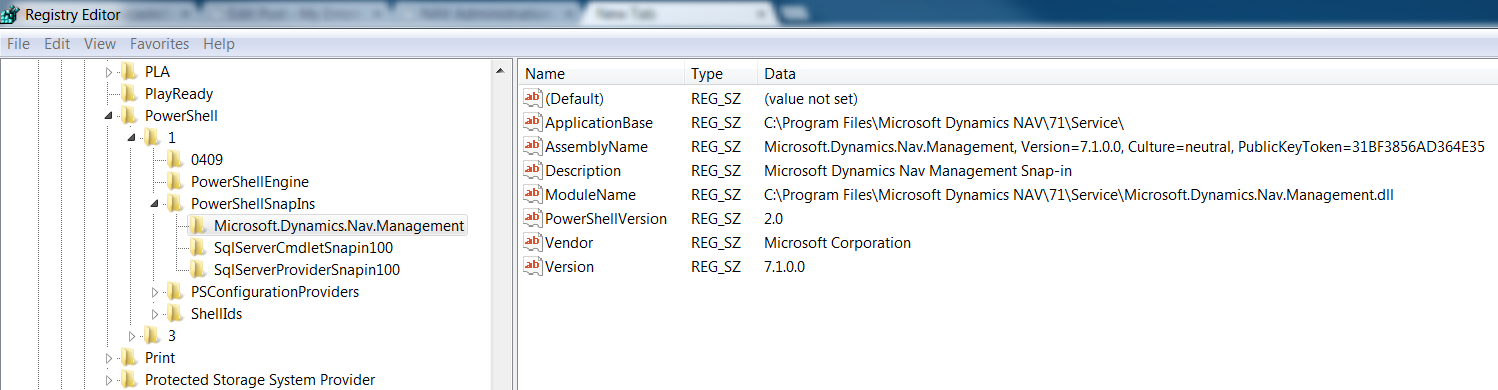Click the SqlServerProviderSnapin100 folder icon
Screen dimensions: 1498x390
point(197,270)
